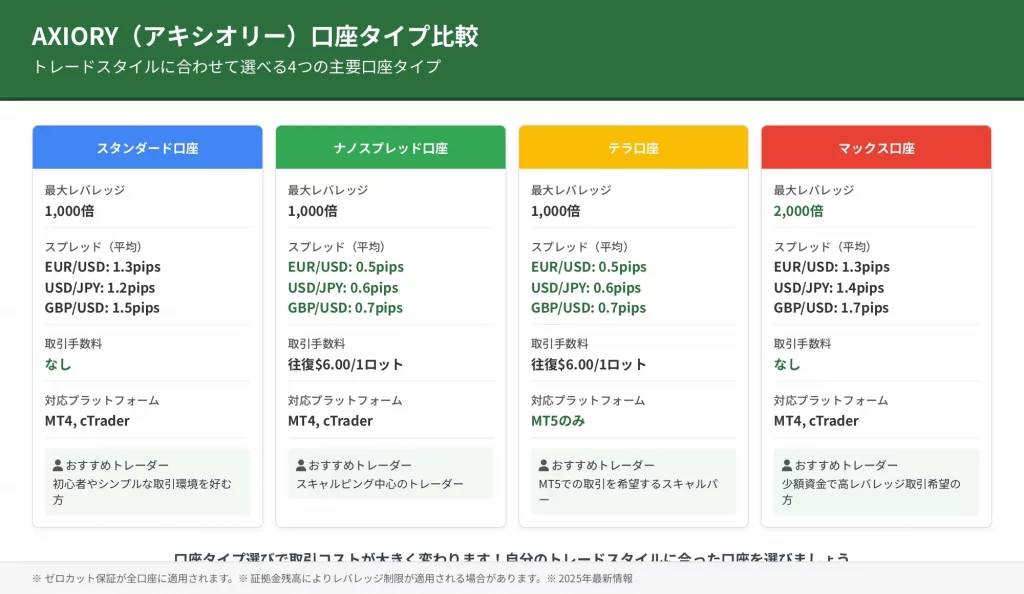Click GBP/USD: 1.7pips spread in マックス口座

[x=830, y=308]
